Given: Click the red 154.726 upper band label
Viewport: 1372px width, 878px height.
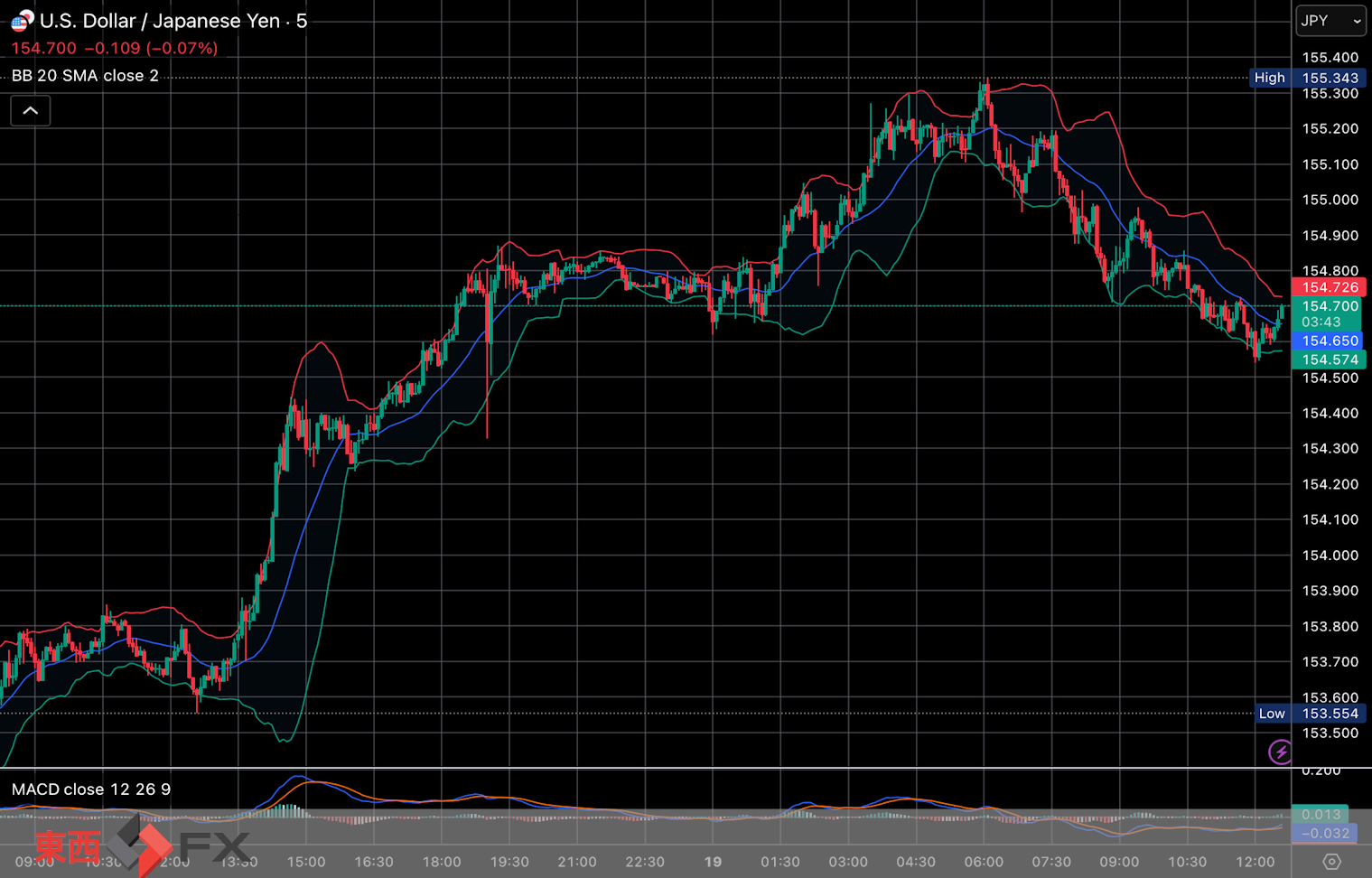Looking at the screenshot, I should tap(1329, 287).
